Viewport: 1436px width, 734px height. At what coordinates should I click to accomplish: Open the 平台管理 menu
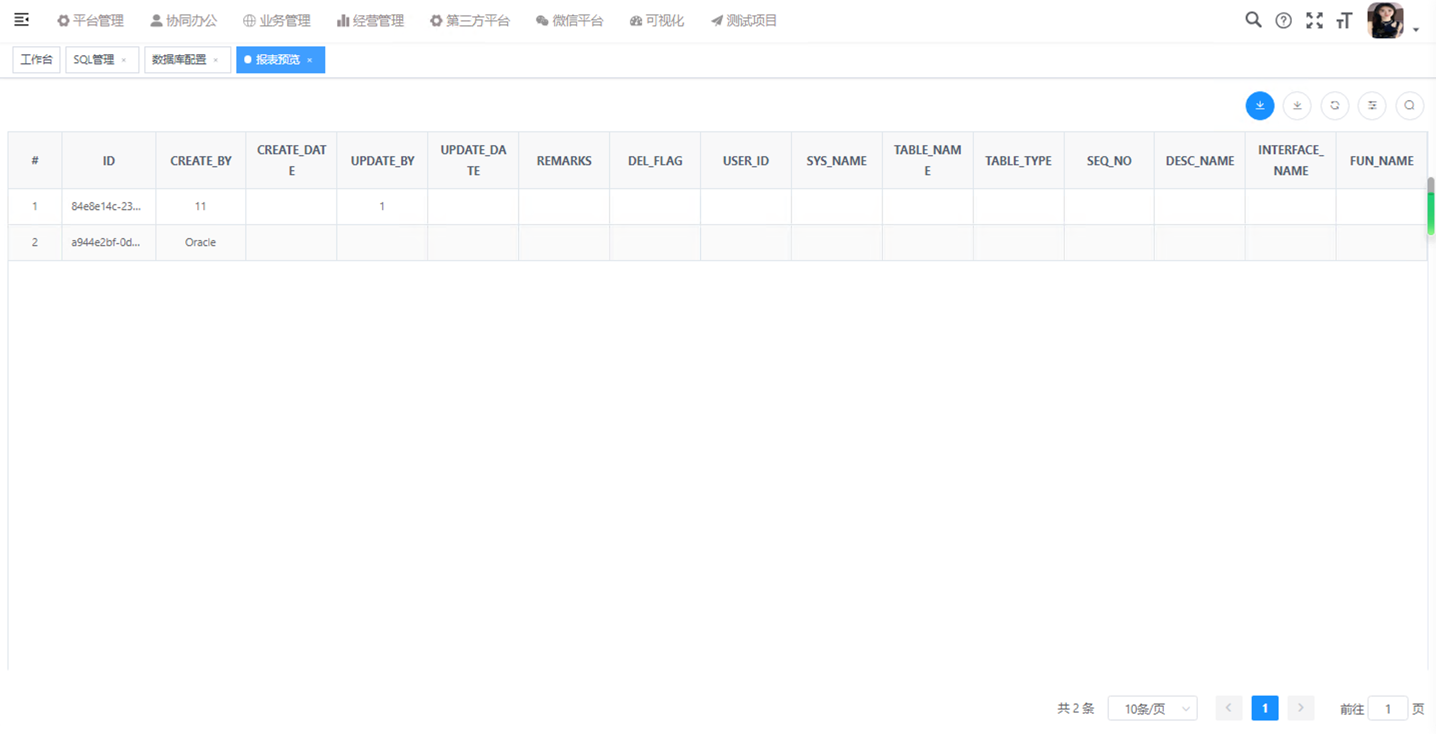coord(90,21)
